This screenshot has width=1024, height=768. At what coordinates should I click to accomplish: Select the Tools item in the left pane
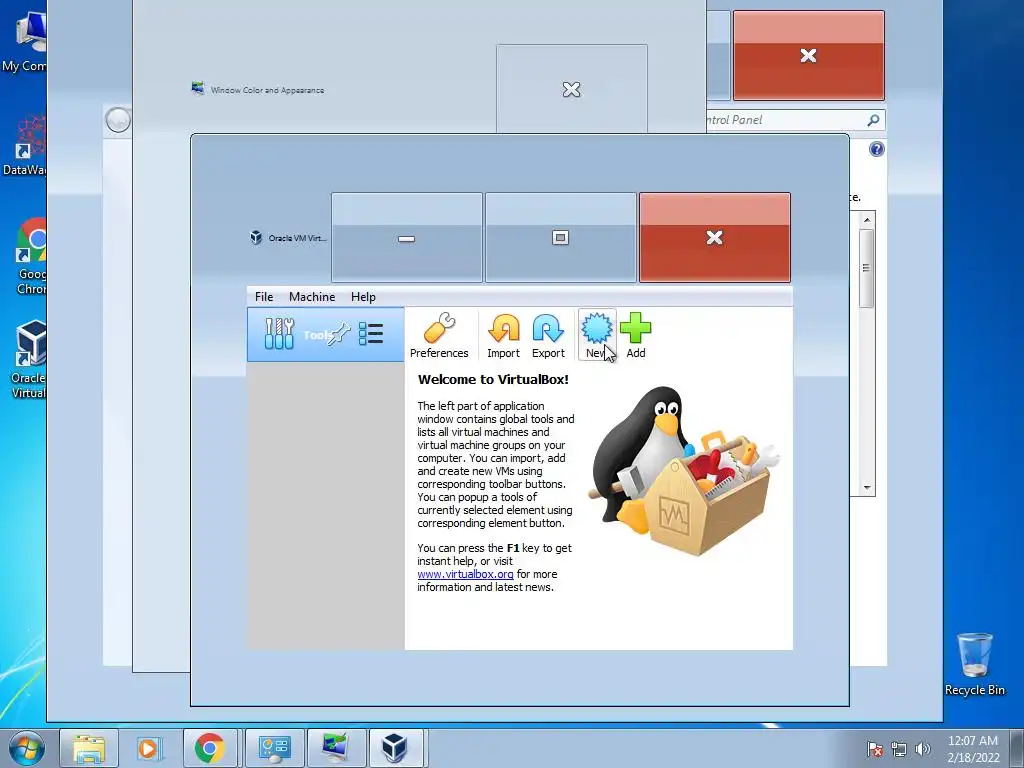[325, 334]
